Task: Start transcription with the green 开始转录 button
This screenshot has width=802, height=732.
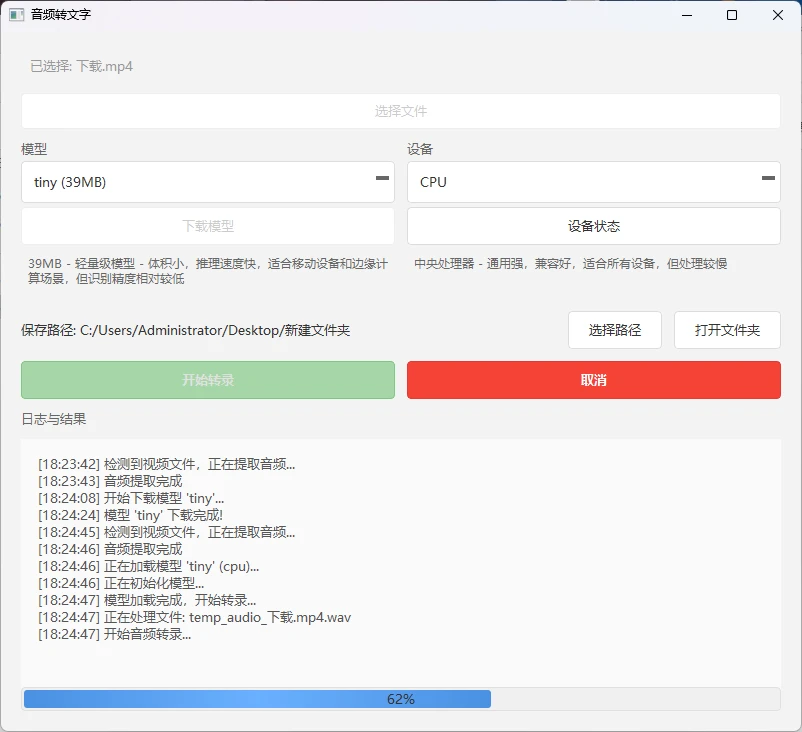Action: [207, 380]
